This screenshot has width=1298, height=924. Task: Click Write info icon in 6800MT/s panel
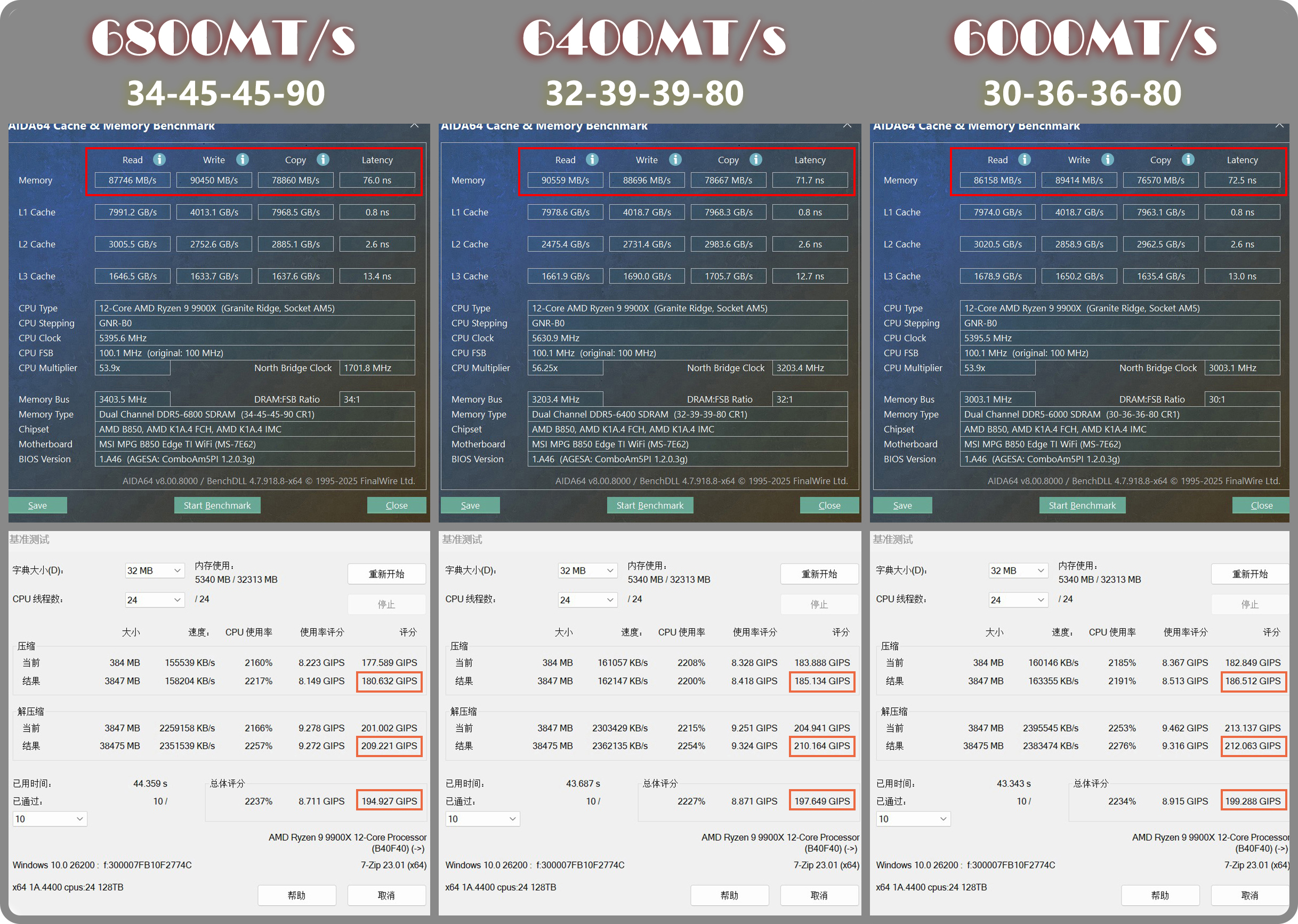click(x=243, y=159)
